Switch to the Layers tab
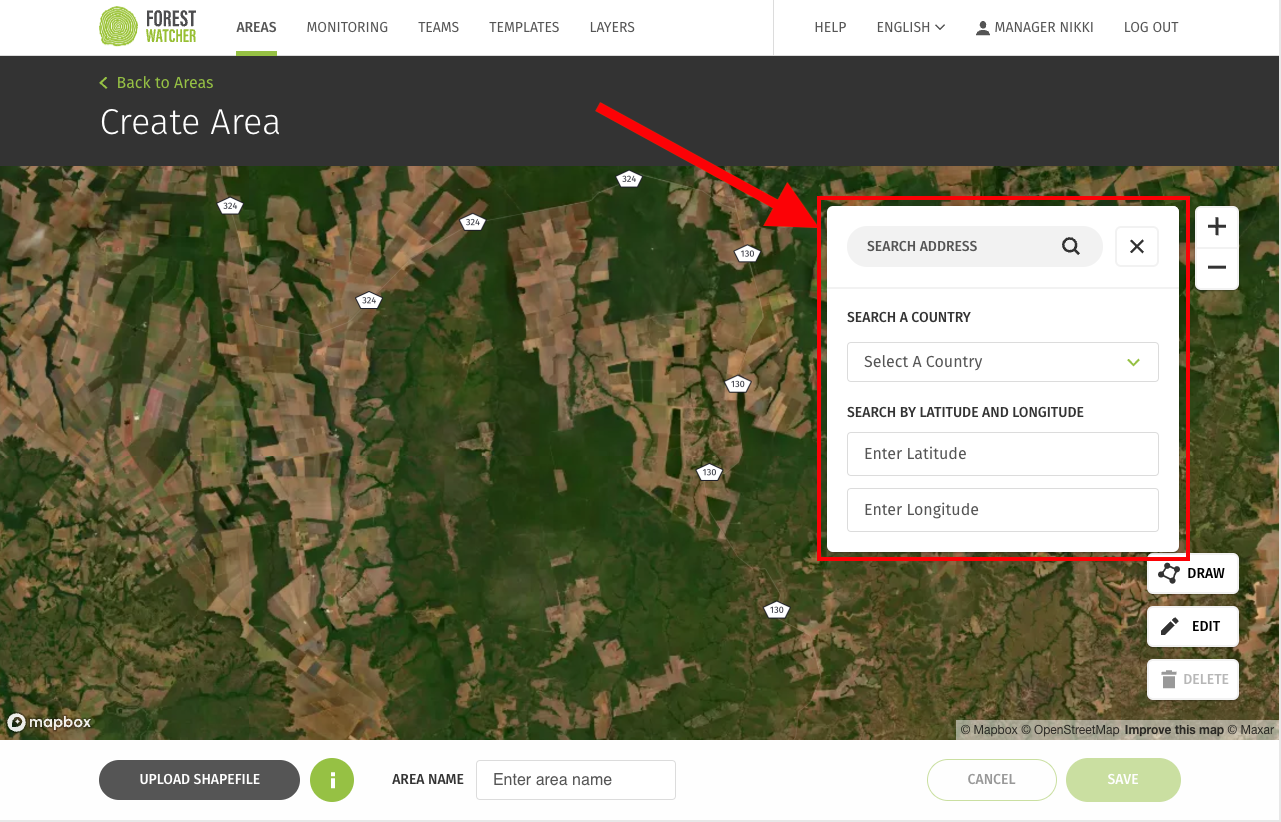Screen dimensions: 1281x822 tap(612, 27)
